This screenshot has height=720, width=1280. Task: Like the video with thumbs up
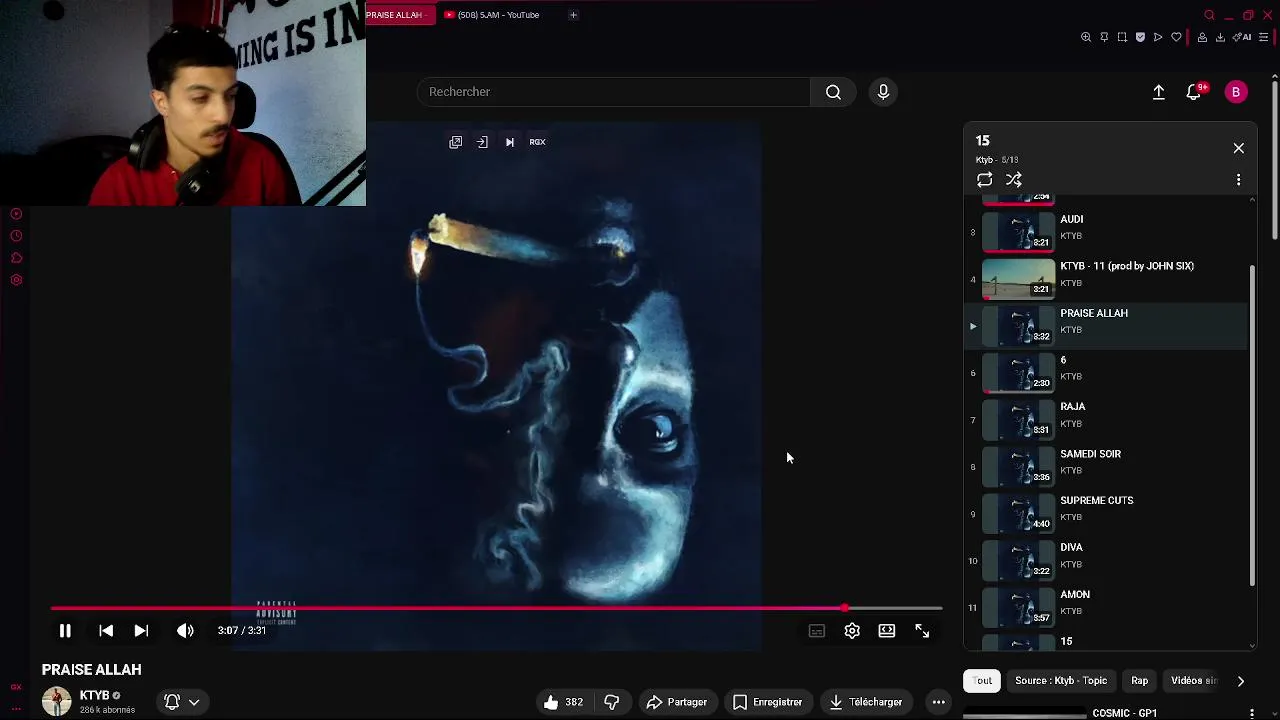pyautogui.click(x=563, y=702)
